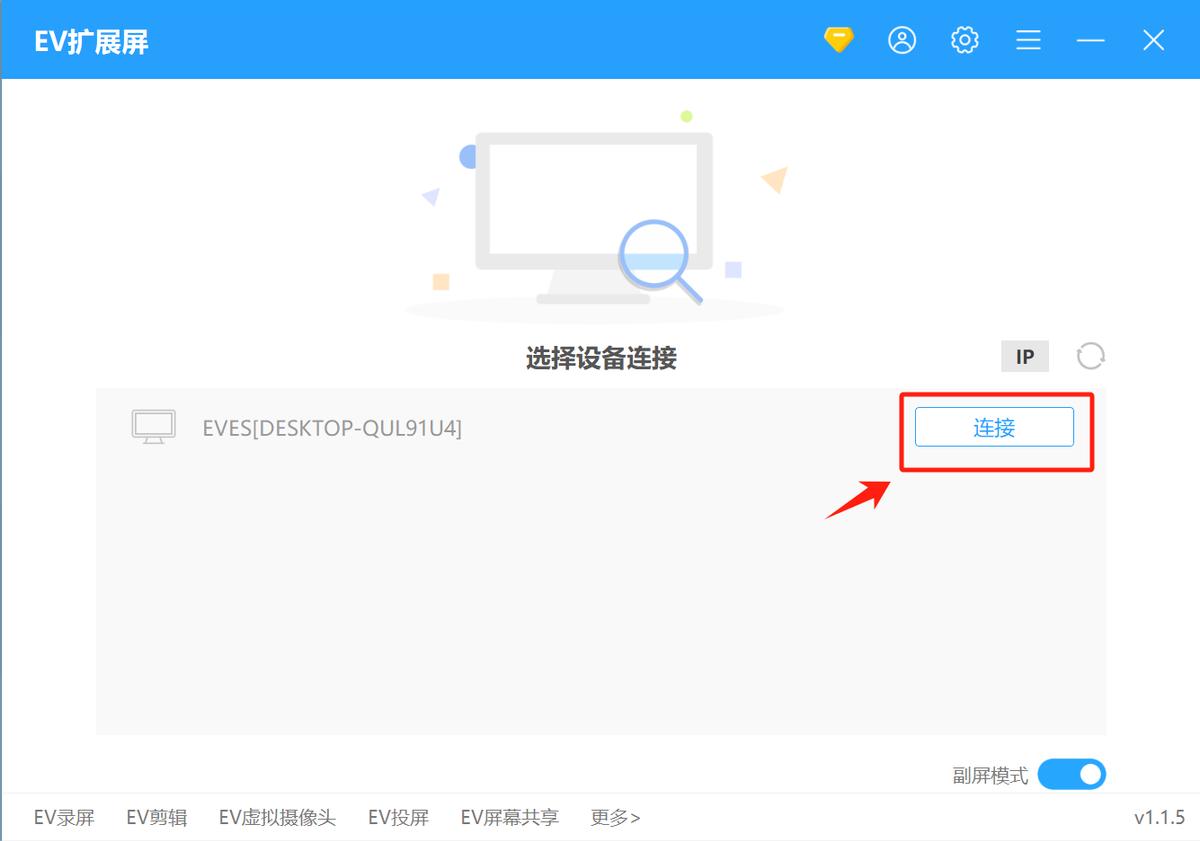Viewport: 1200px width, 841px height.
Task: Close the EV扩展屏 window
Action: [1153, 40]
